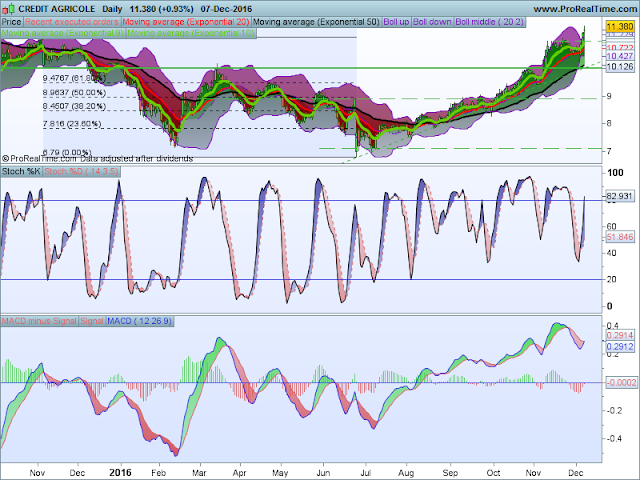
Task: Click the Boll middle (20 2) label
Action: coord(489,22)
